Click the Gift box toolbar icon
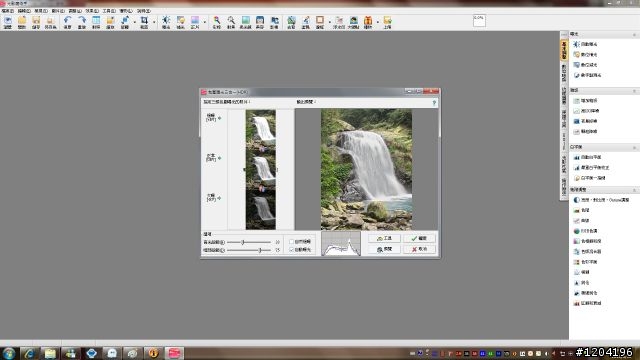Image resolution: width=640 pixels, height=360 pixels. pyautogui.click(x=368, y=22)
